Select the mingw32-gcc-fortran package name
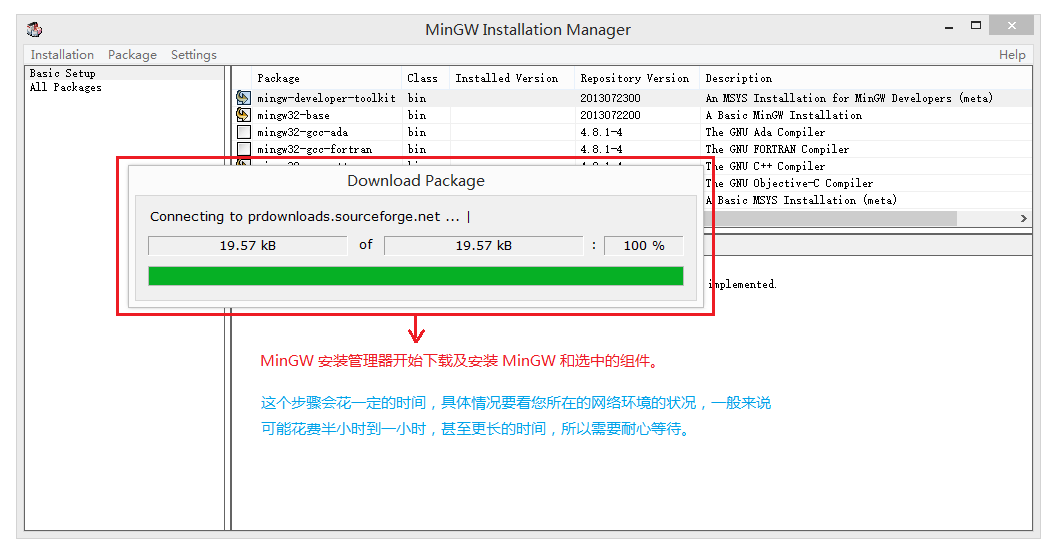The width and height of the screenshot is (1057, 552). click(314, 149)
